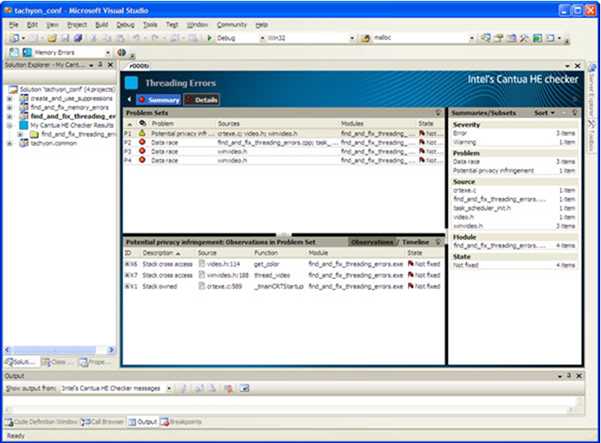Expand the find_and_fix_memory_errors project node
Image resolution: width=601 pixels, height=443 pixels.
tap(10, 107)
